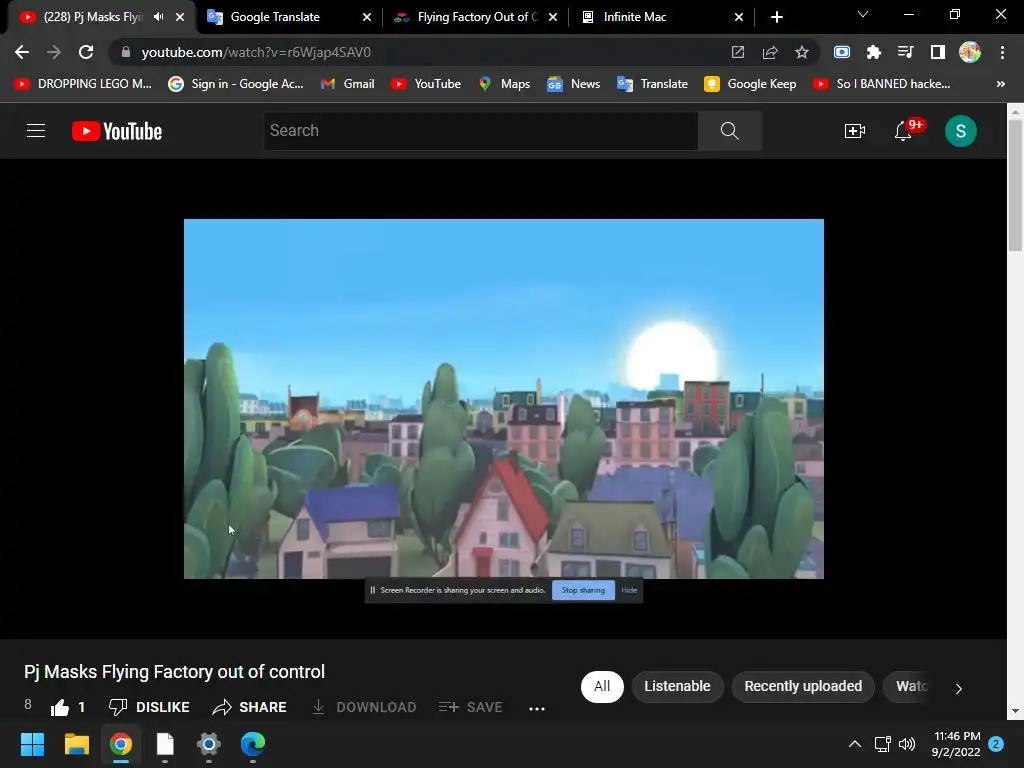Select the All filter chip

(x=602, y=686)
